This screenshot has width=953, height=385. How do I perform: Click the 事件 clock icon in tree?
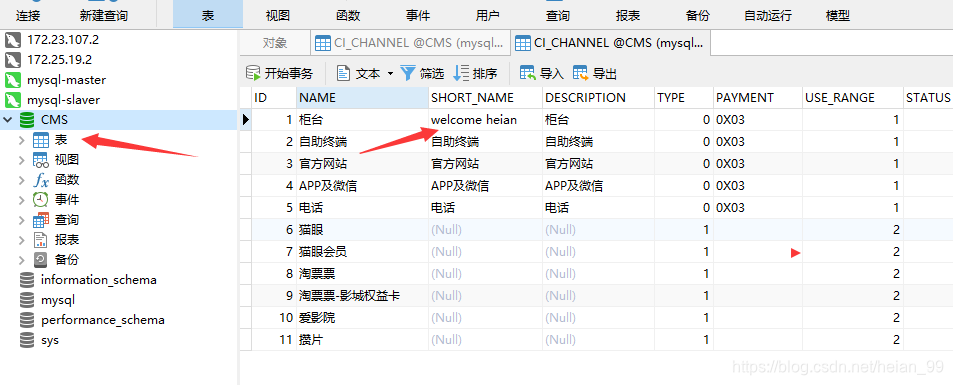point(41,199)
